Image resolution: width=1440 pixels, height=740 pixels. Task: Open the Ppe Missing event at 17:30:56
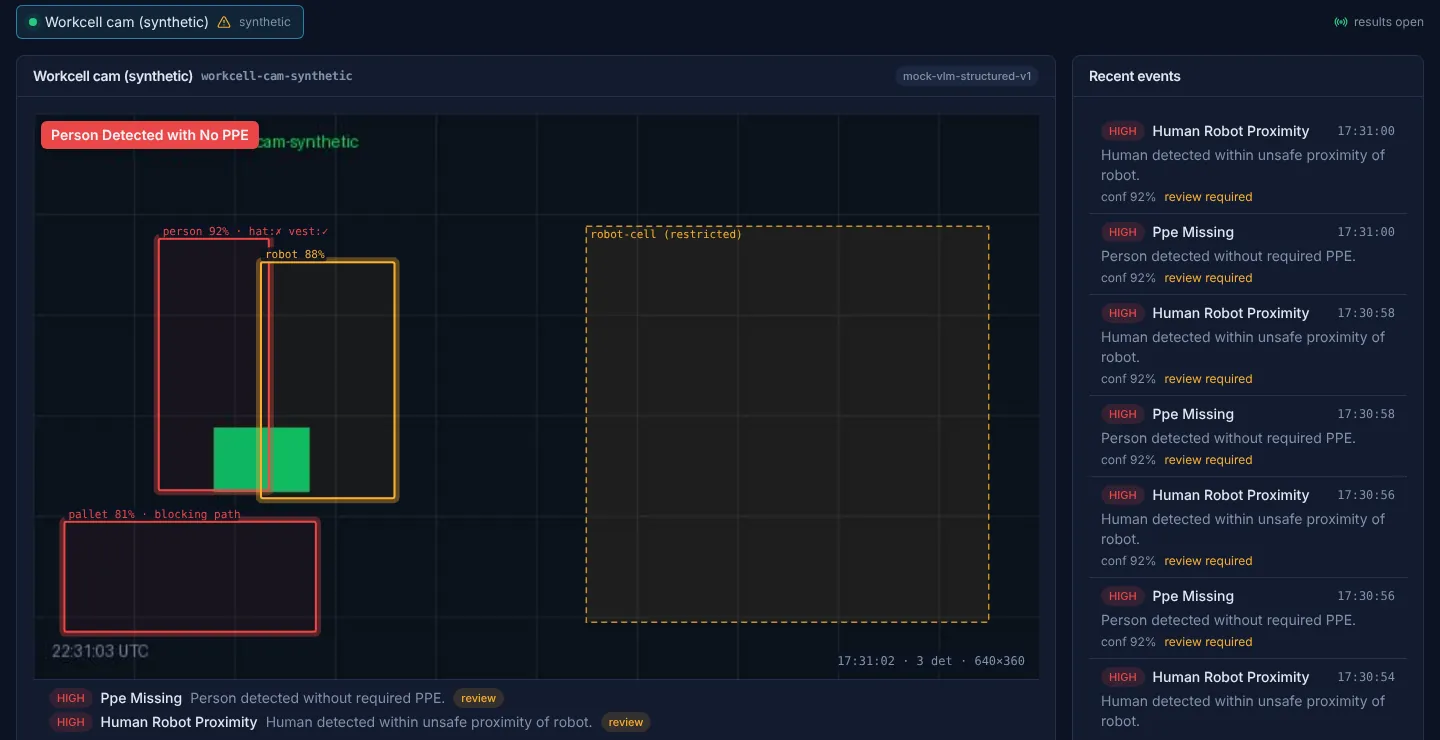pos(1248,618)
